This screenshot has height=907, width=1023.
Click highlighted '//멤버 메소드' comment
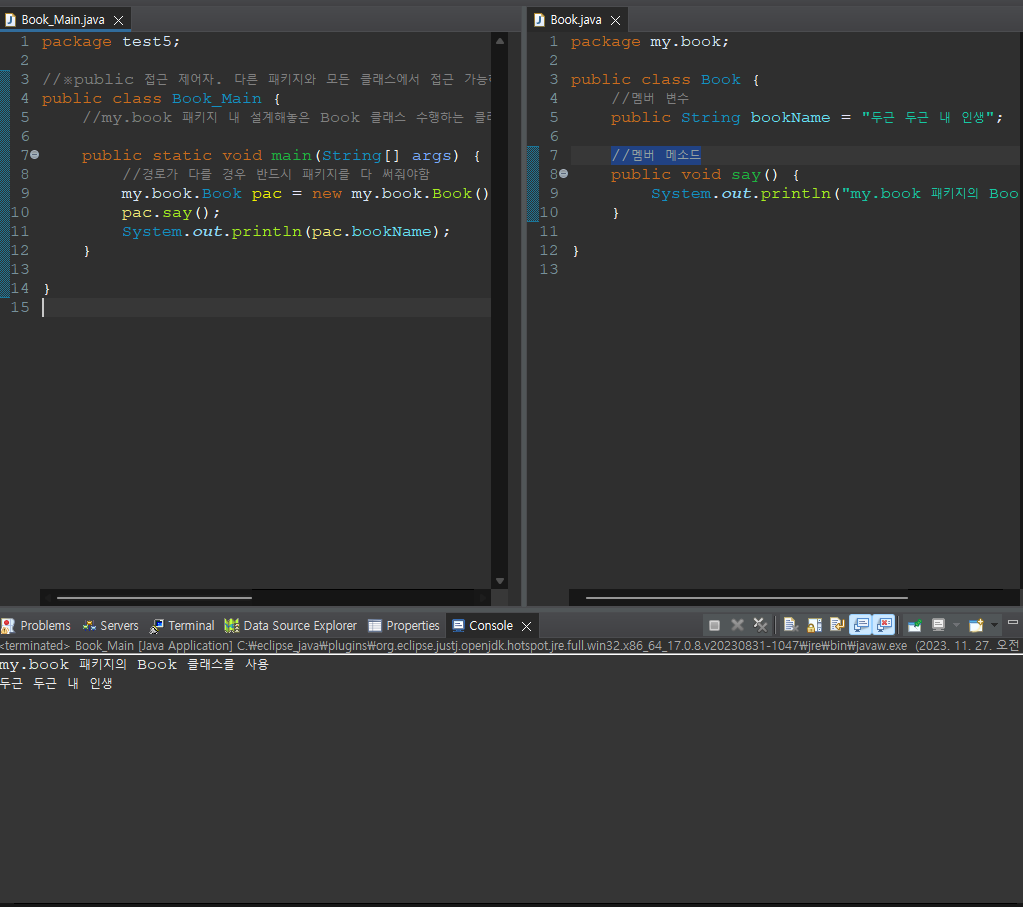tap(656, 155)
